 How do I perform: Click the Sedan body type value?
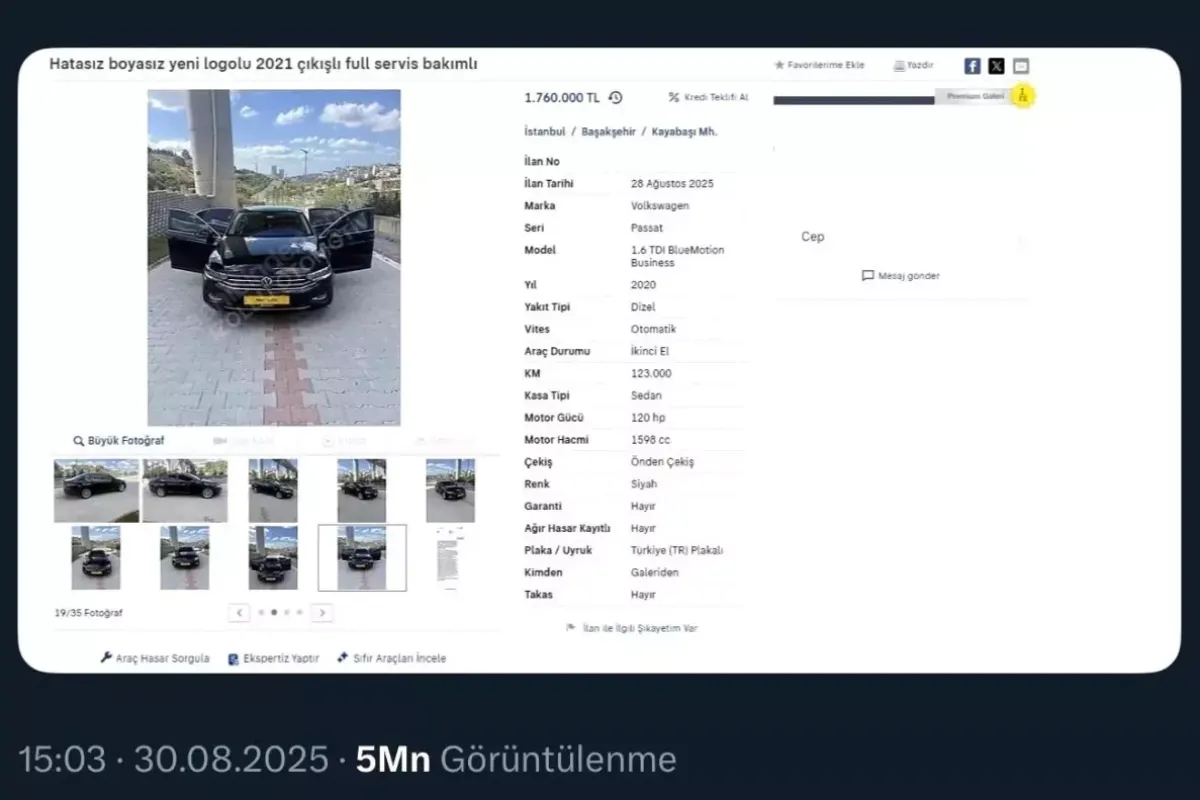coord(646,396)
